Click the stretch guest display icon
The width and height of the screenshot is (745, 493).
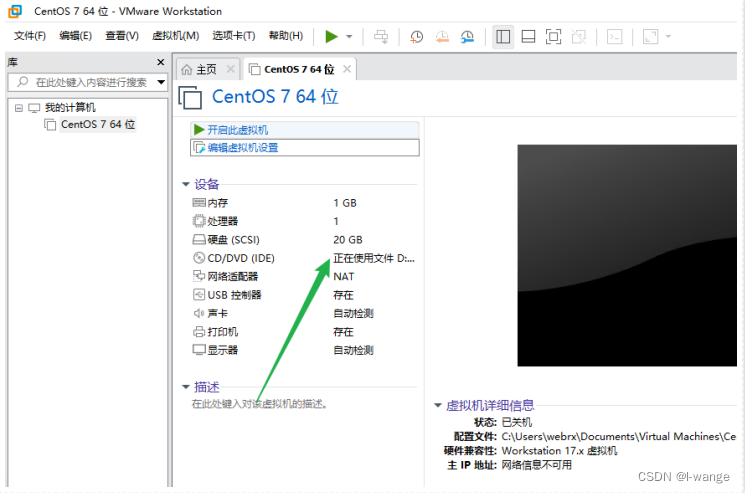(x=650, y=37)
